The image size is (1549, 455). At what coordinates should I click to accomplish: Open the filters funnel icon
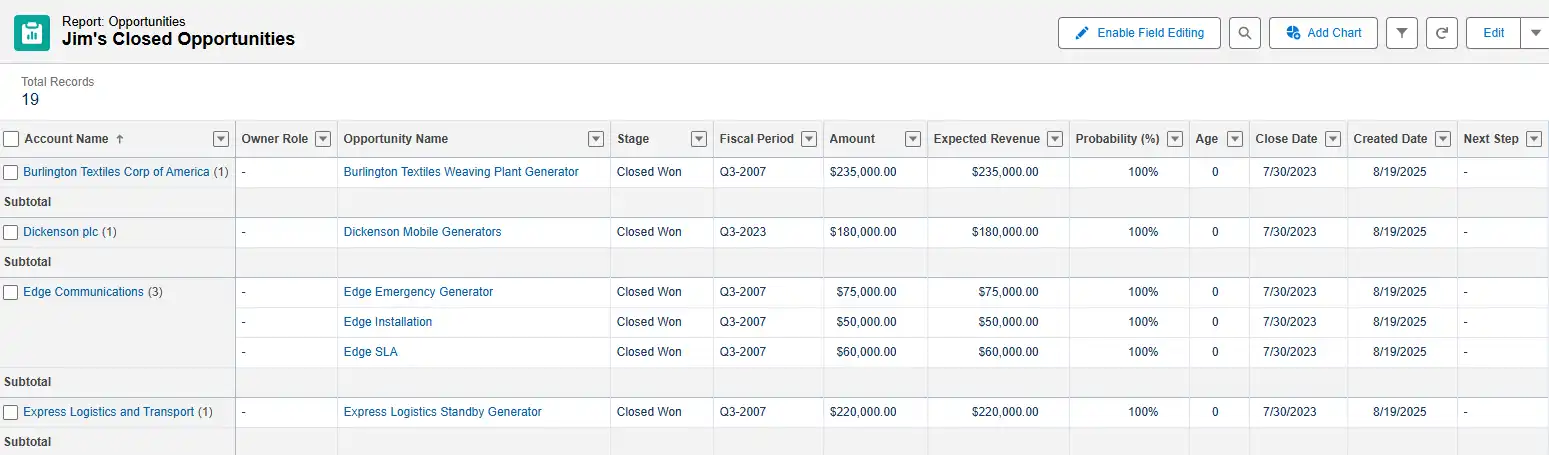[1402, 33]
